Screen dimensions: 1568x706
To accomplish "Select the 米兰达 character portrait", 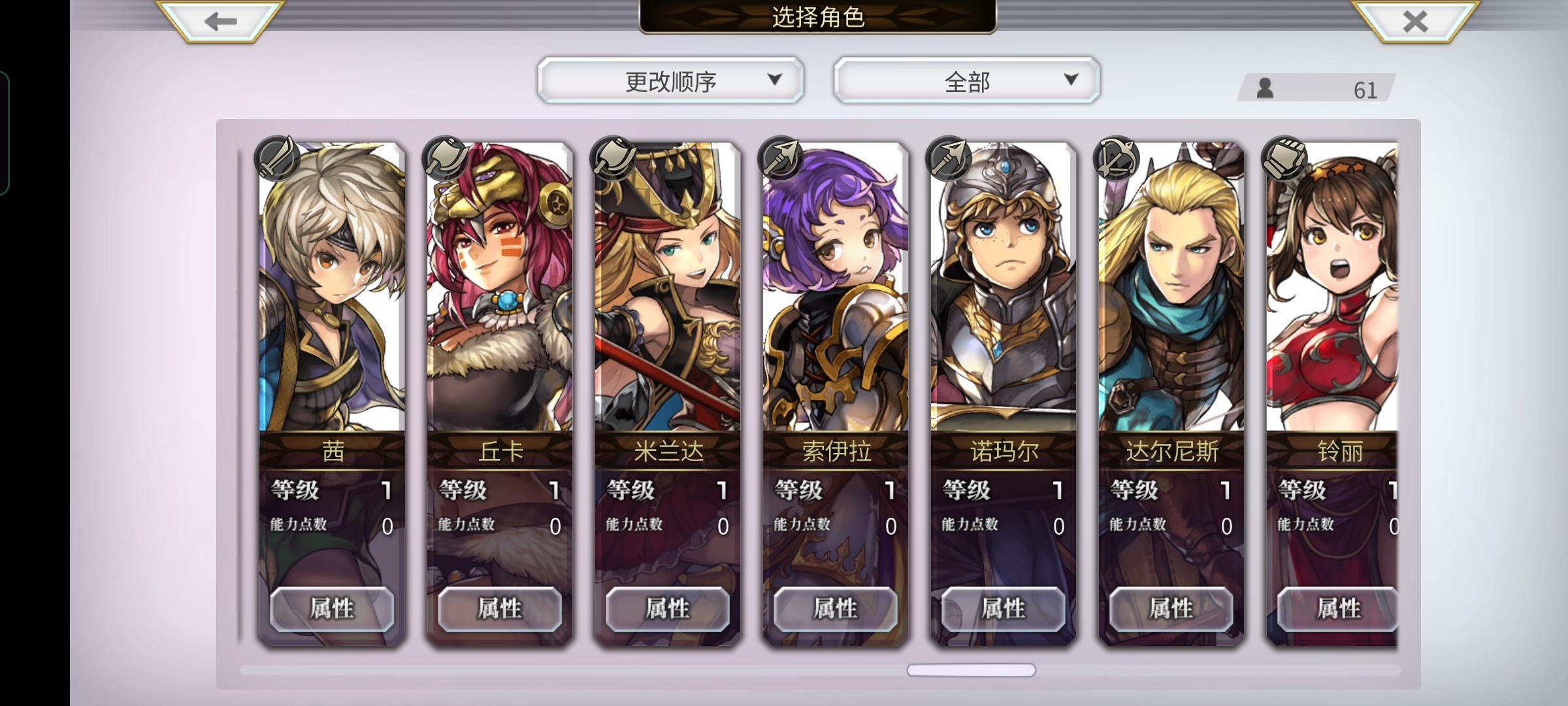I will click(668, 288).
